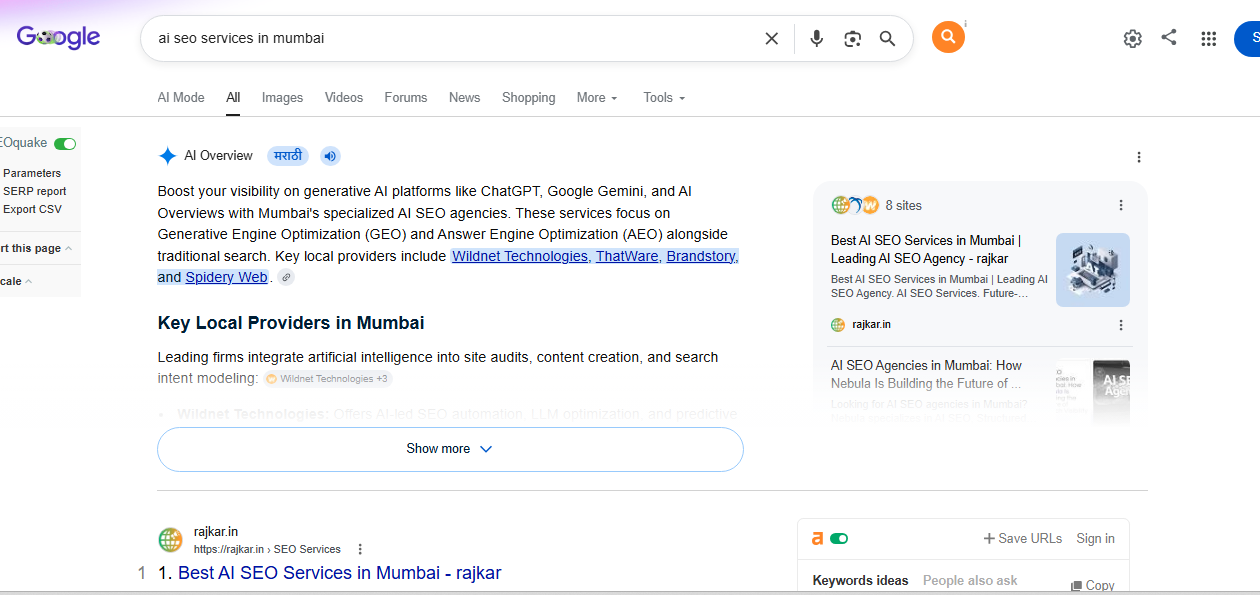
Task: Click the share icon in header
Action: pyautogui.click(x=1169, y=37)
